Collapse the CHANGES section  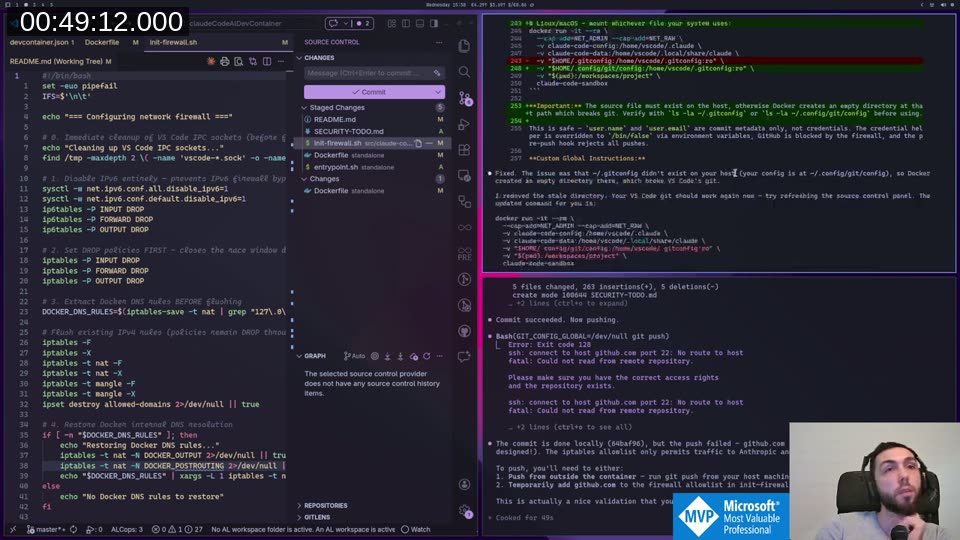point(299,58)
